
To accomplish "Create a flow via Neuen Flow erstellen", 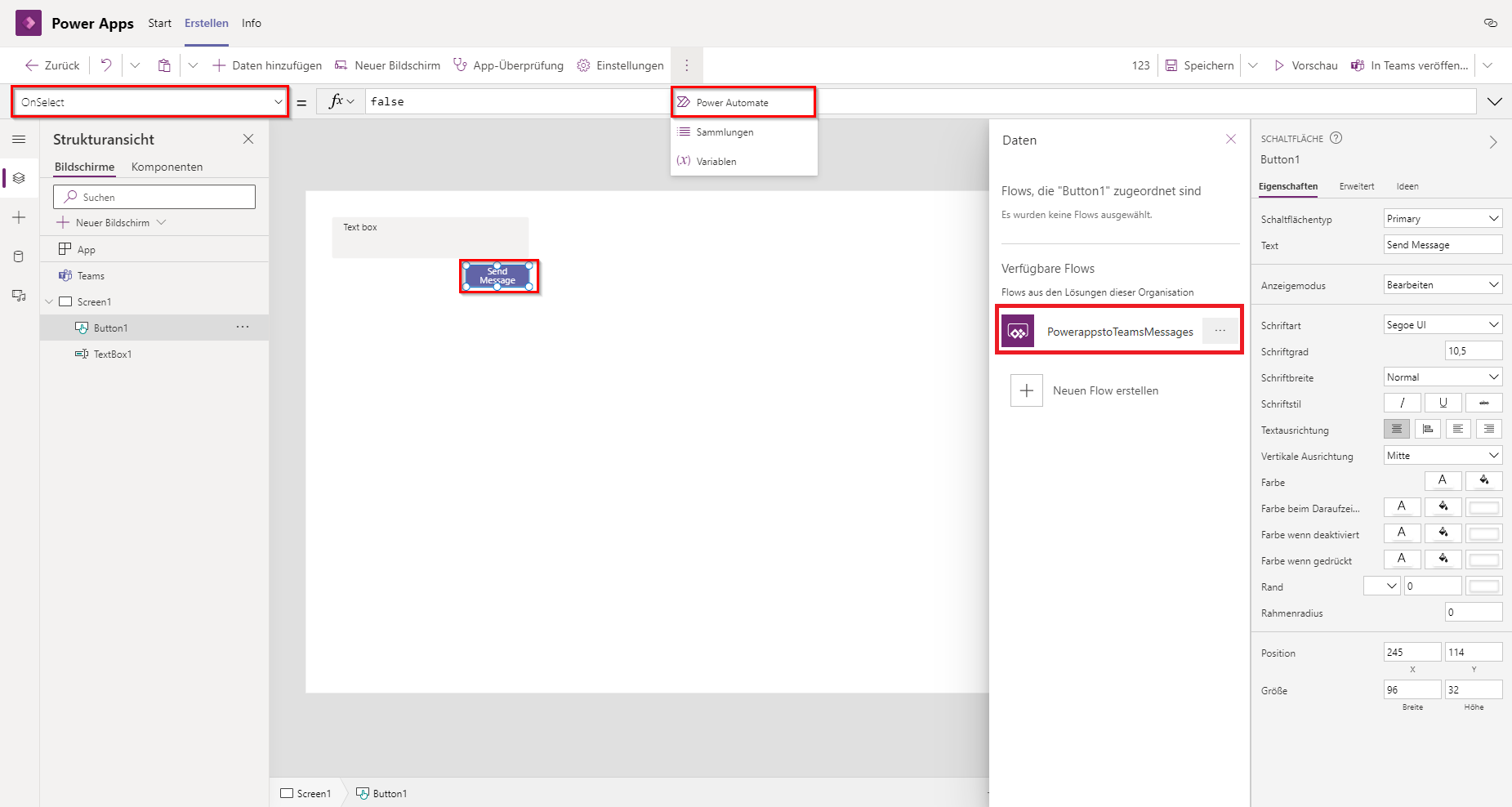I will point(1105,390).
